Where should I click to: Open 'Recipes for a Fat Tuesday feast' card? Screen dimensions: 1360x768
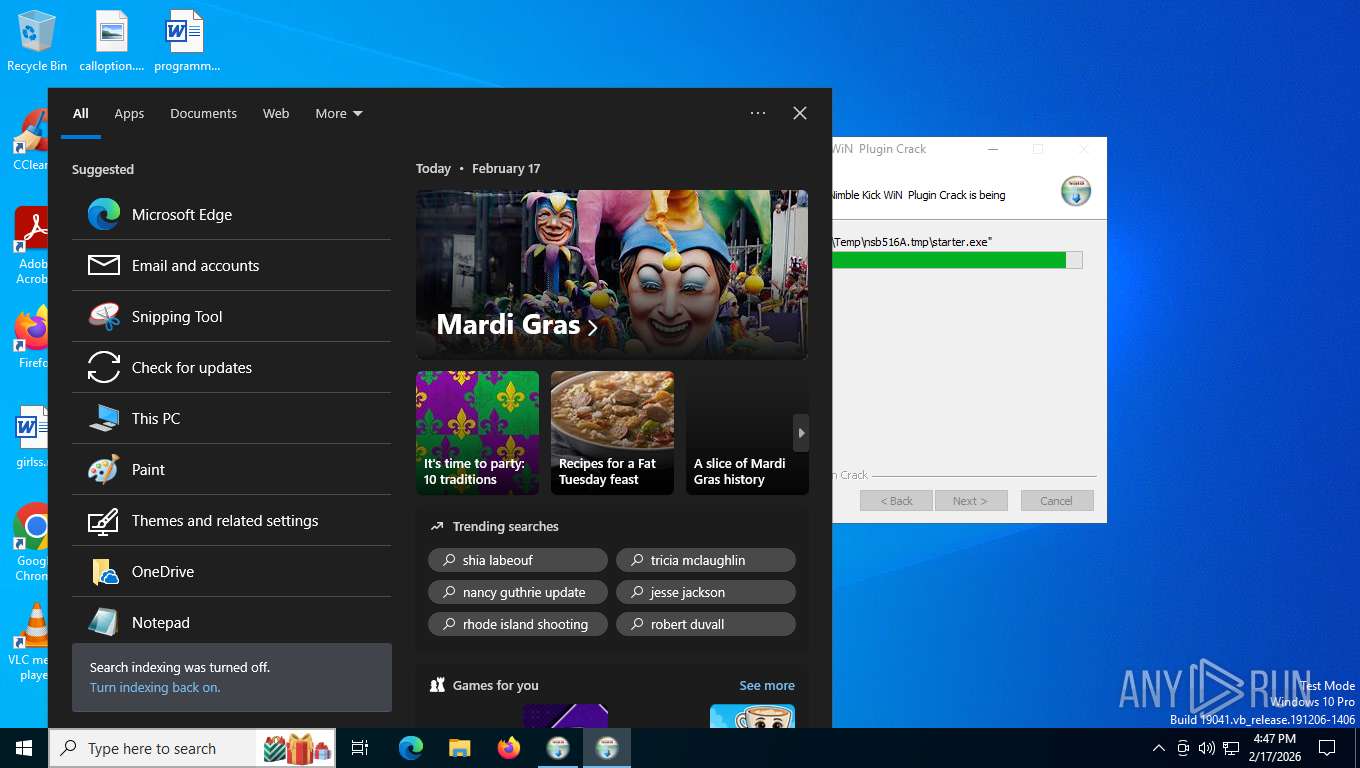tap(612, 432)
